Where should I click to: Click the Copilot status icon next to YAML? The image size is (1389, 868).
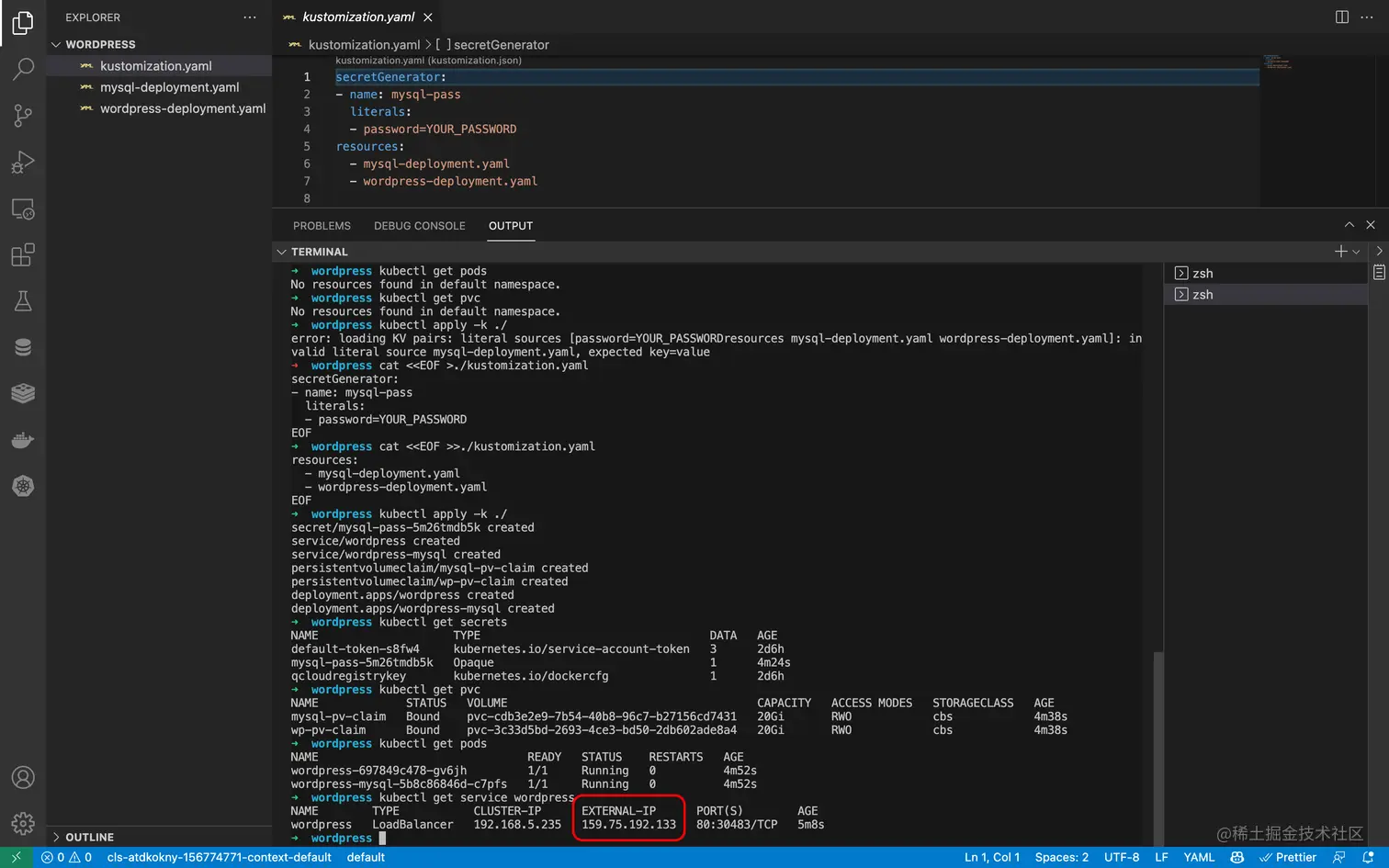click(1237, 857)
